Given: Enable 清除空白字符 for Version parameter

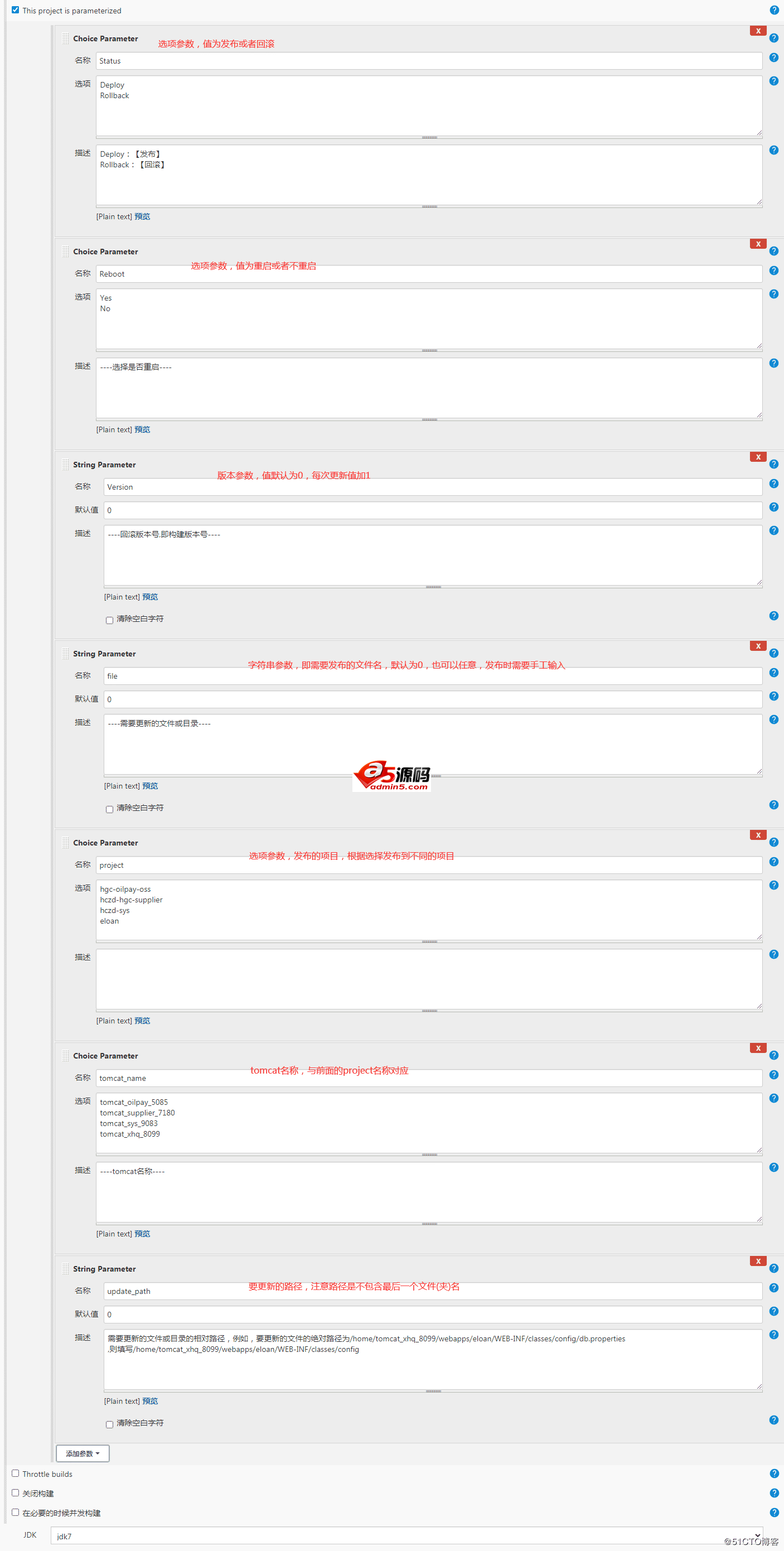Looking at the screenshot, I should point(110,620).
